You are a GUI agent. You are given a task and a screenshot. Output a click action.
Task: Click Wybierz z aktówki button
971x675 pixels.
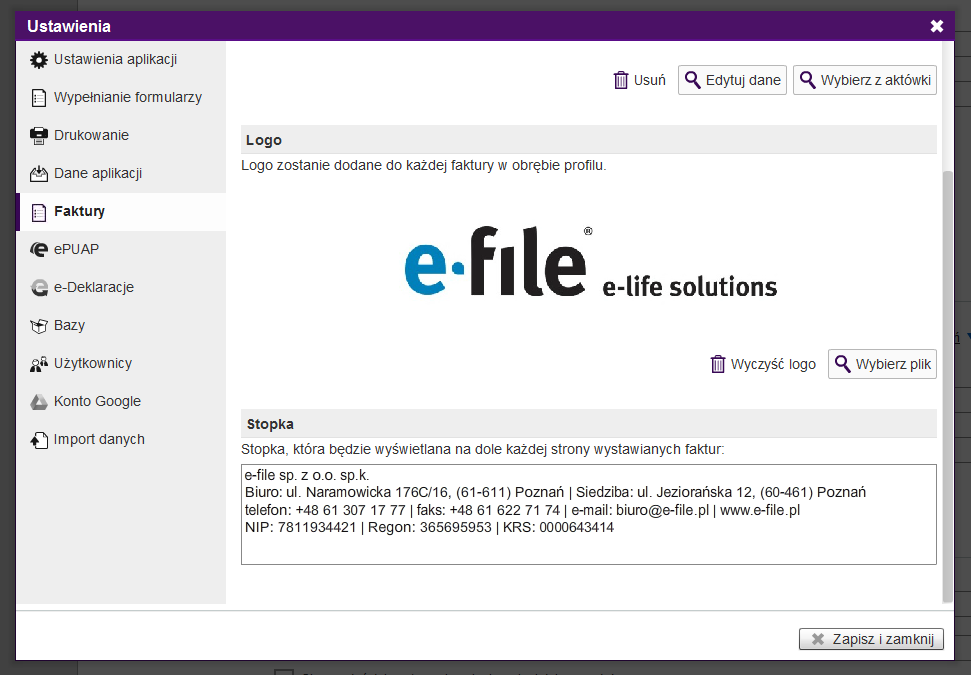864,80
